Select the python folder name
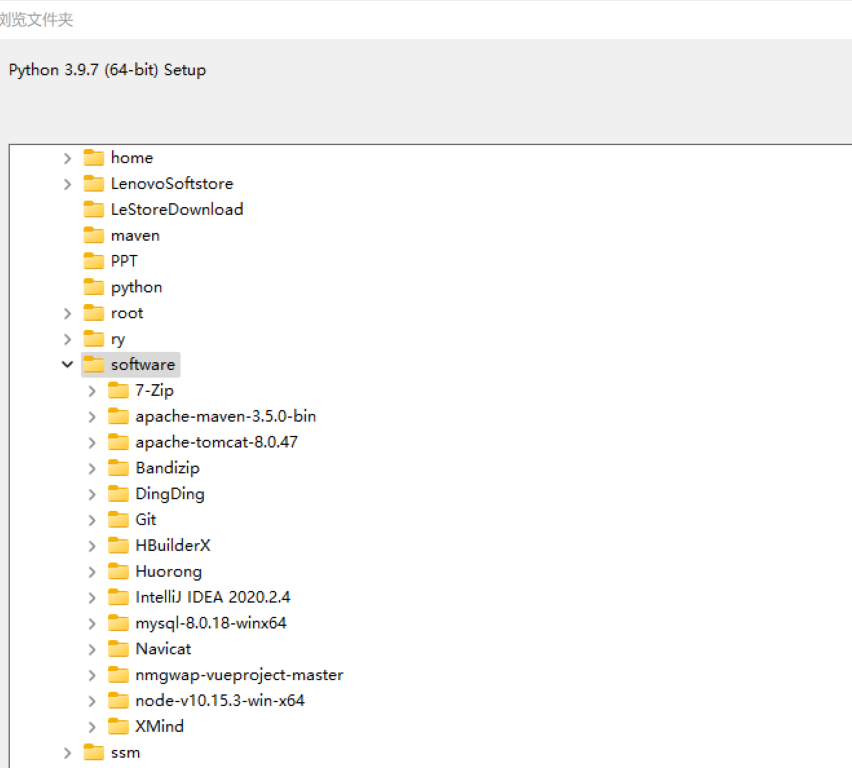852x768 pixels. coord(136,288)
